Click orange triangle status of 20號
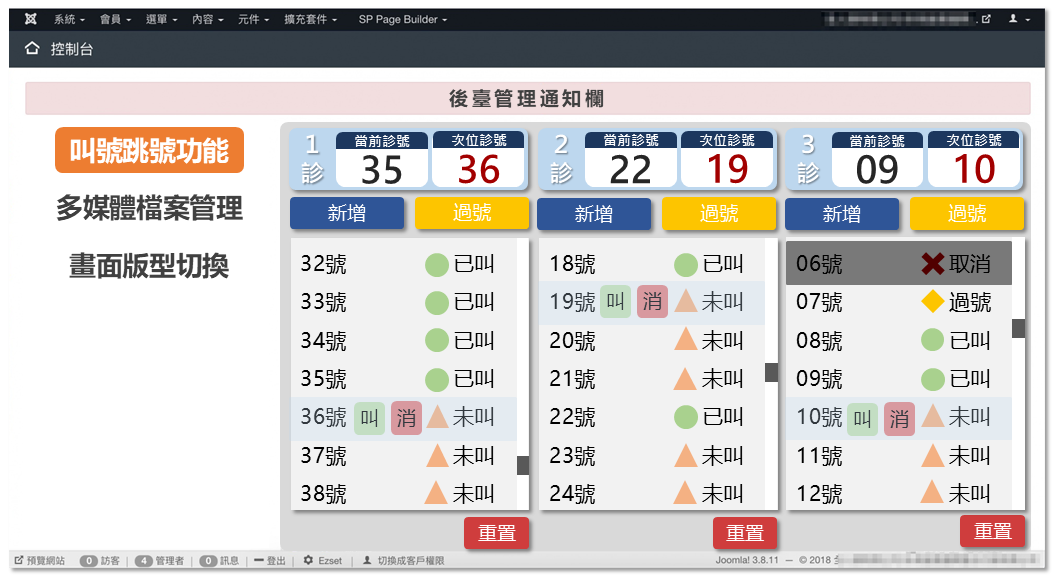This screenshot has width=1057, height=581. [686, 339]
